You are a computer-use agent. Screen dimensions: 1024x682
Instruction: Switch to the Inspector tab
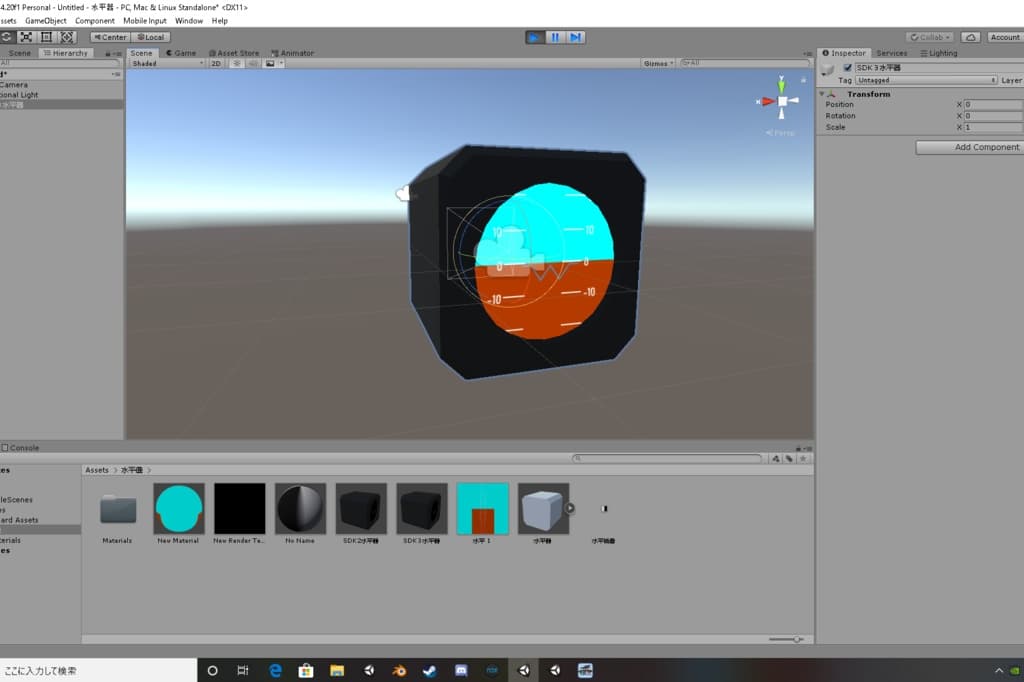tap(844, 53)
